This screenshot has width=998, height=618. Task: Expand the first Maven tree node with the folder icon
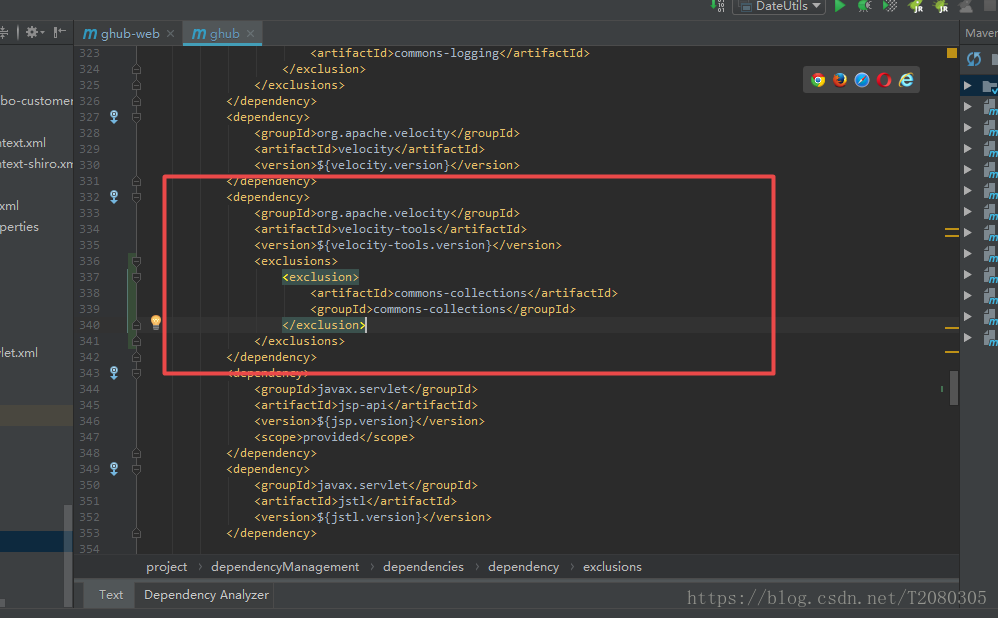967,85
